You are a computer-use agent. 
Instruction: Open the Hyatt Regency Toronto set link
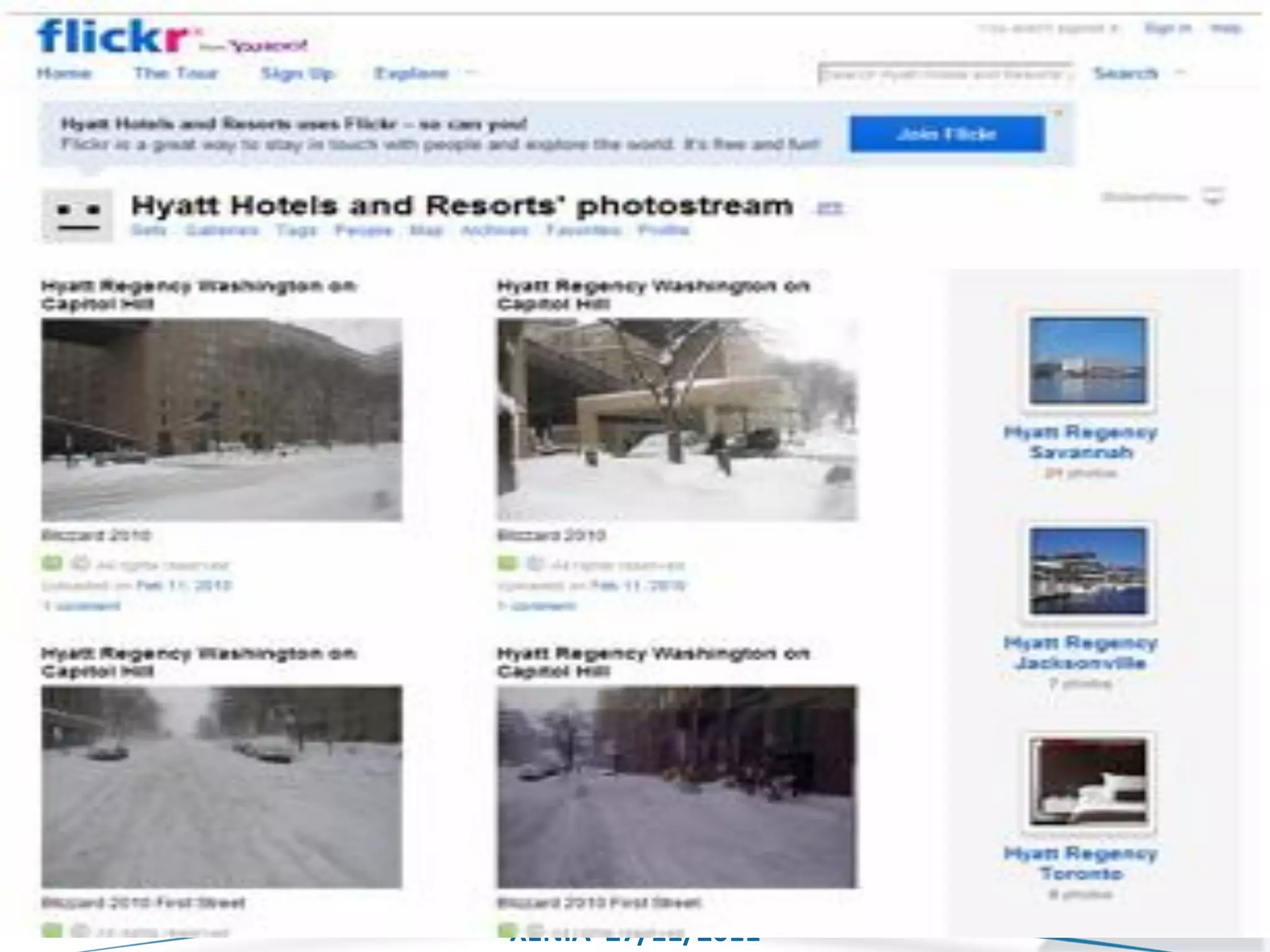point(1080,863)
